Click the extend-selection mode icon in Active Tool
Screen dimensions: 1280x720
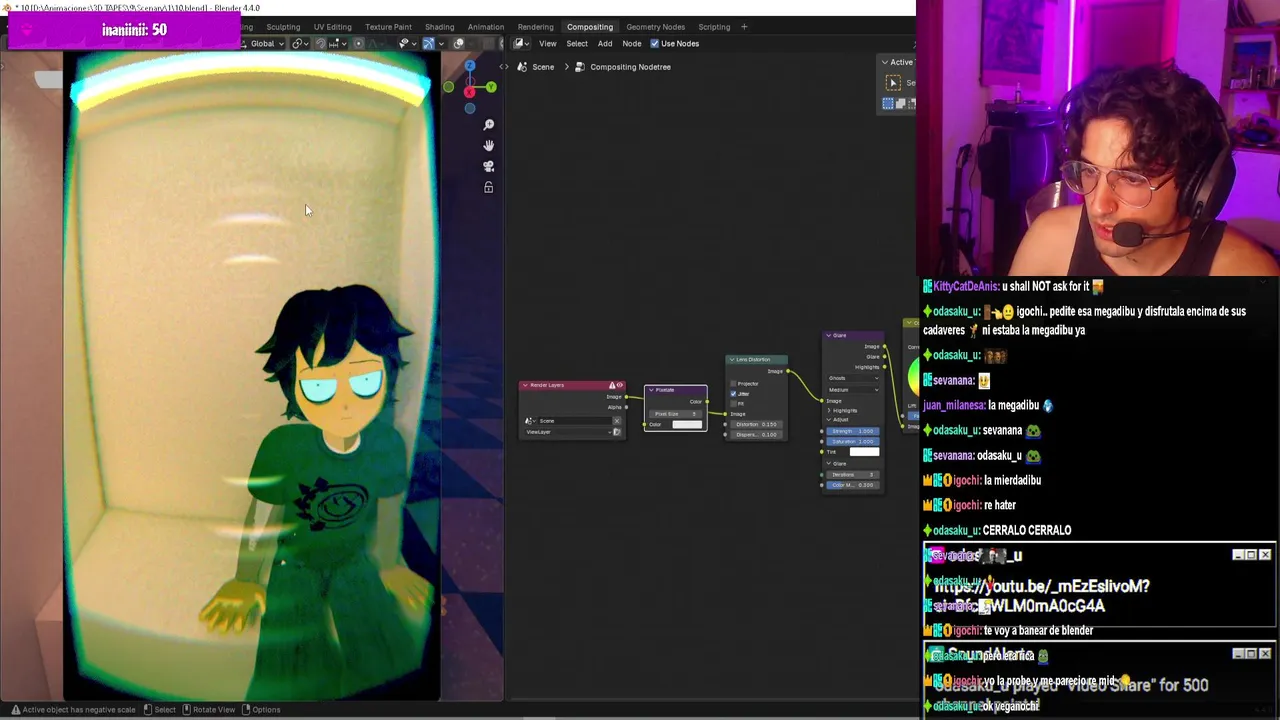(900, 103)
